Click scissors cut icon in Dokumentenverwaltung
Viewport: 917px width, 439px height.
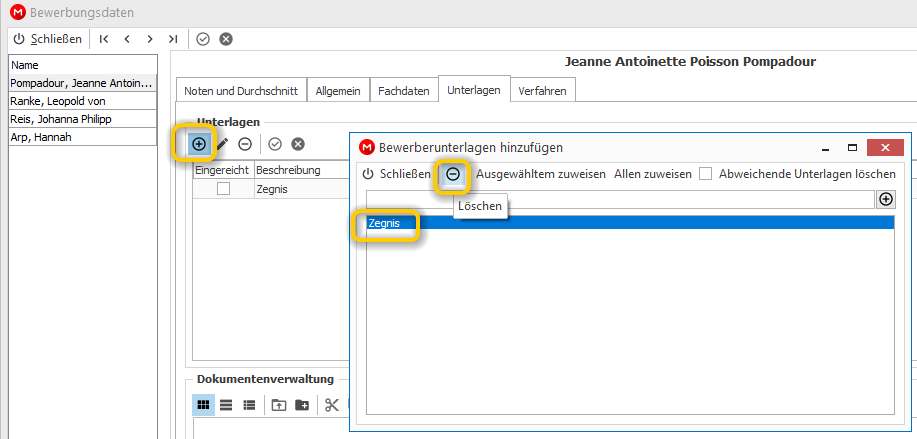coord(332,405)
